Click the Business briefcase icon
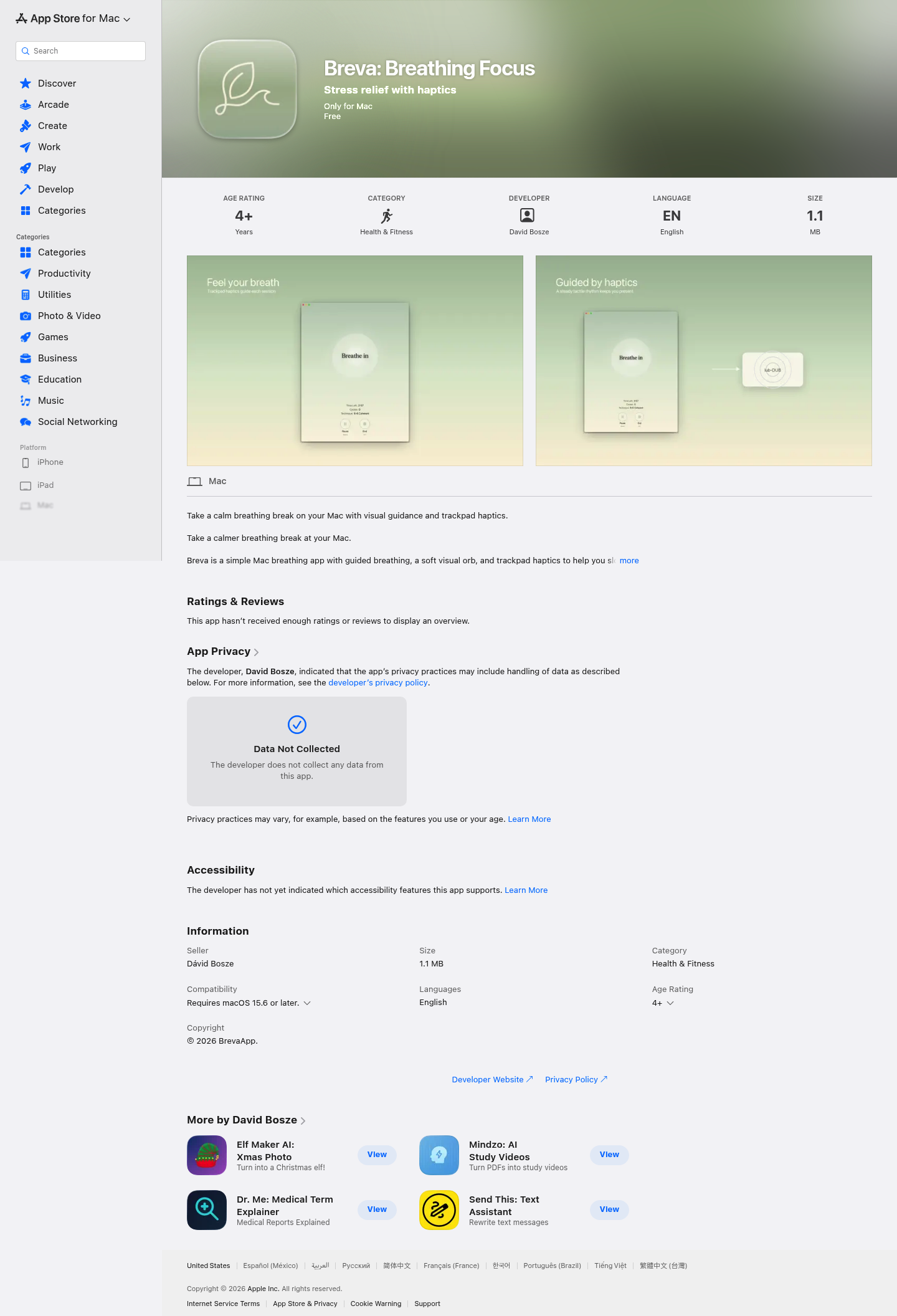The height and width of the screenshot is (1316, 897). click(x=26, y=358)
